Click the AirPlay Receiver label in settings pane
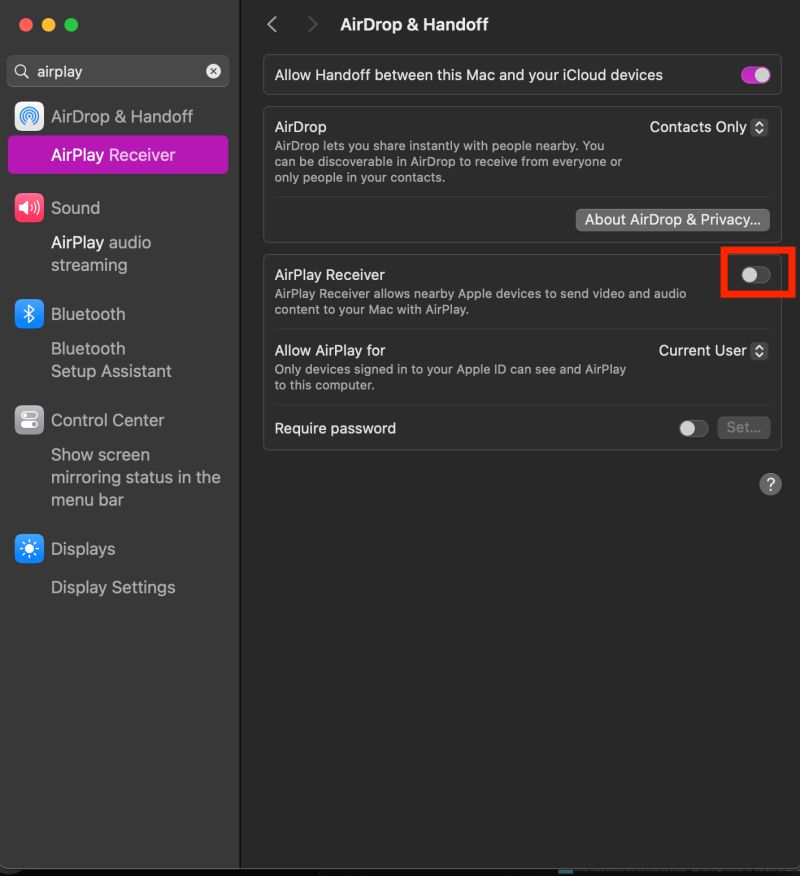The height and width of the screenshot is (876, 800). (330, 275)
